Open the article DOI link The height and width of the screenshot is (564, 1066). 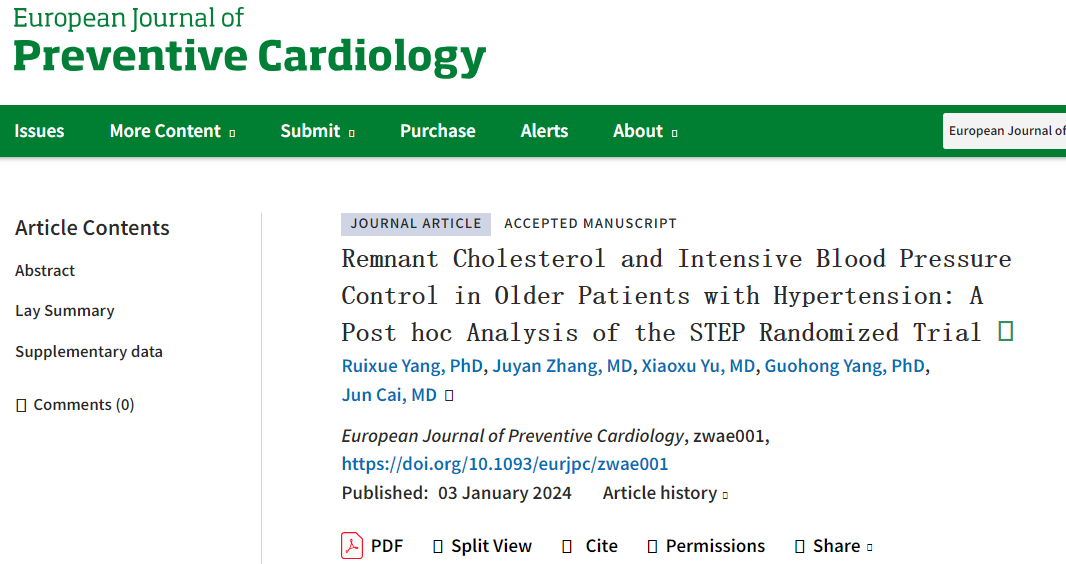pyautogui.click(x=505, y=464)
